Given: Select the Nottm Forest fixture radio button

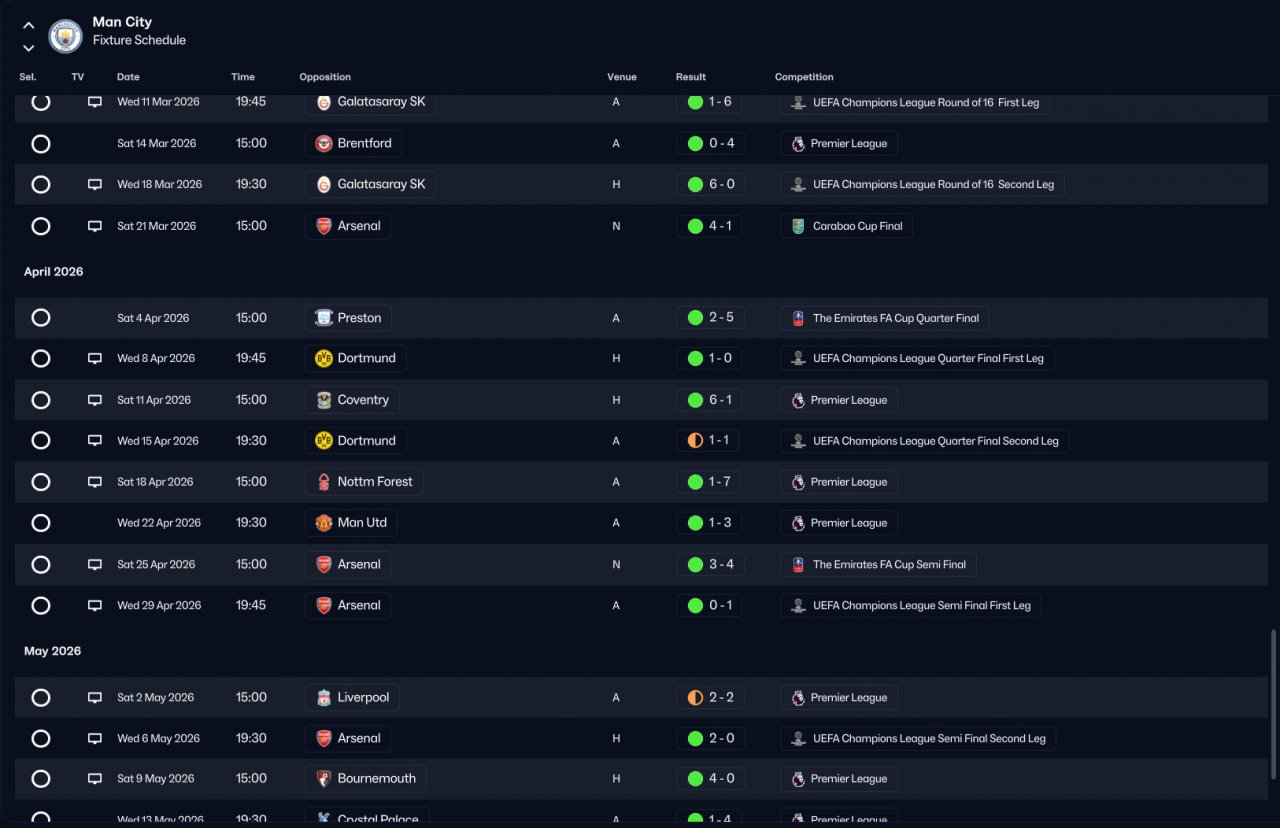Looking at the screenshot, I should (x=41, y=482).
